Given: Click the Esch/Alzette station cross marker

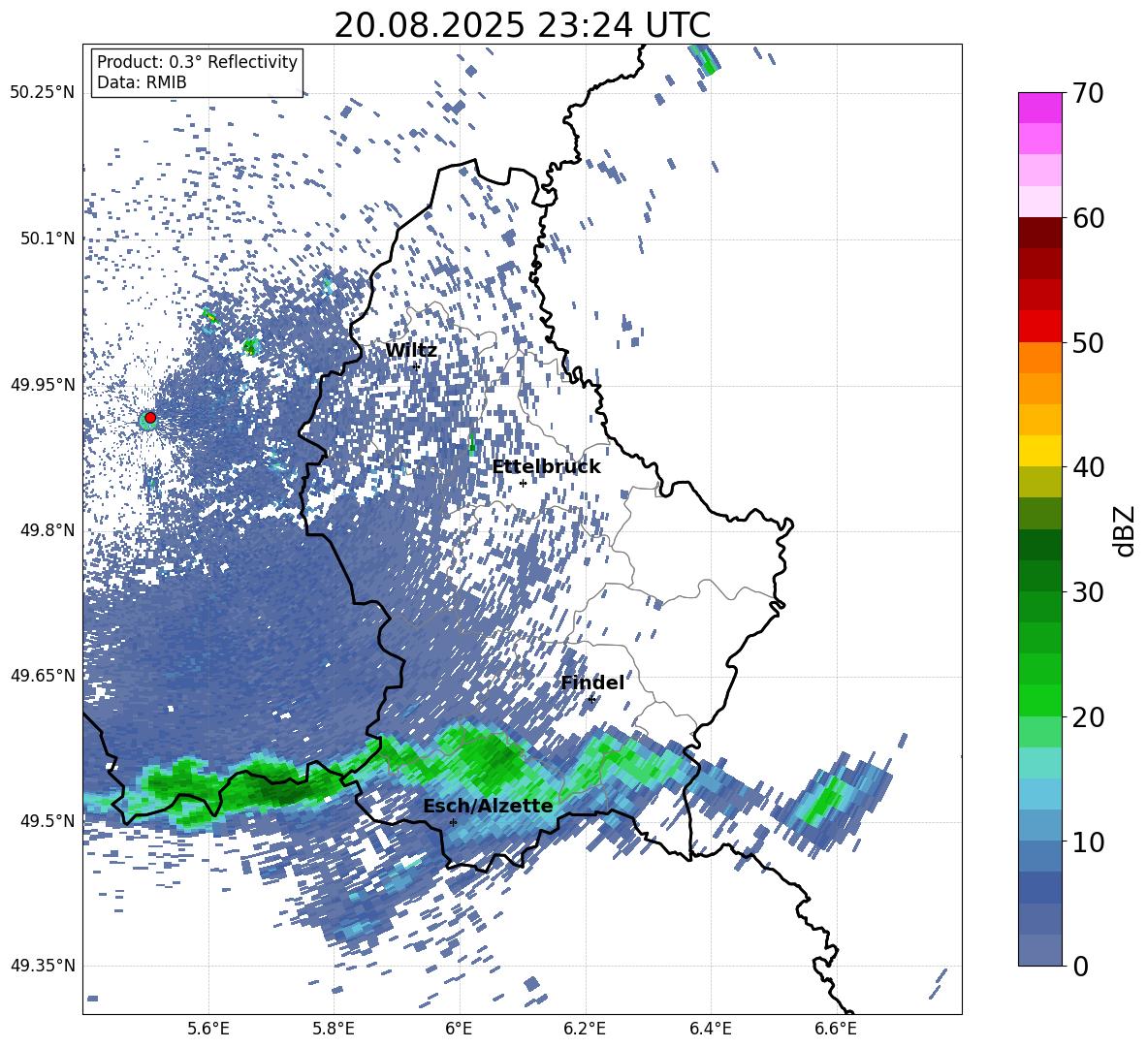Looking at the screenshot, I should [x=453, y=822].
